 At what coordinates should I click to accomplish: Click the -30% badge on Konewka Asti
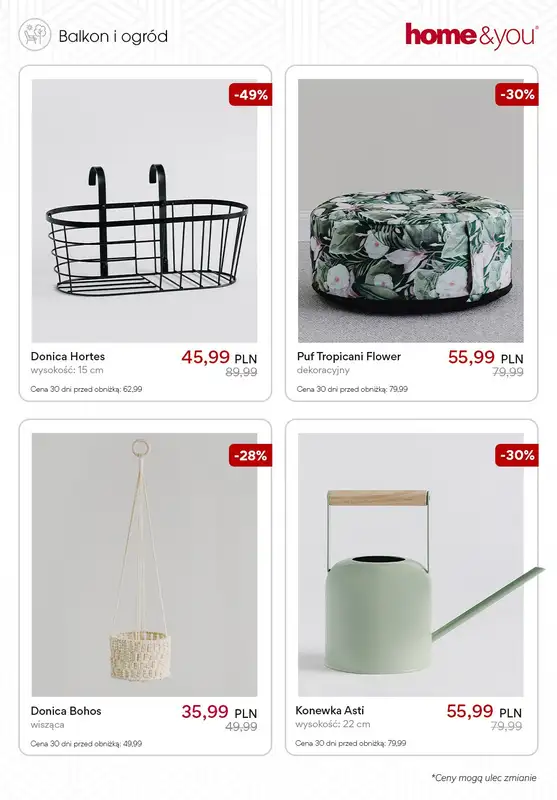(x=517, y=455)
